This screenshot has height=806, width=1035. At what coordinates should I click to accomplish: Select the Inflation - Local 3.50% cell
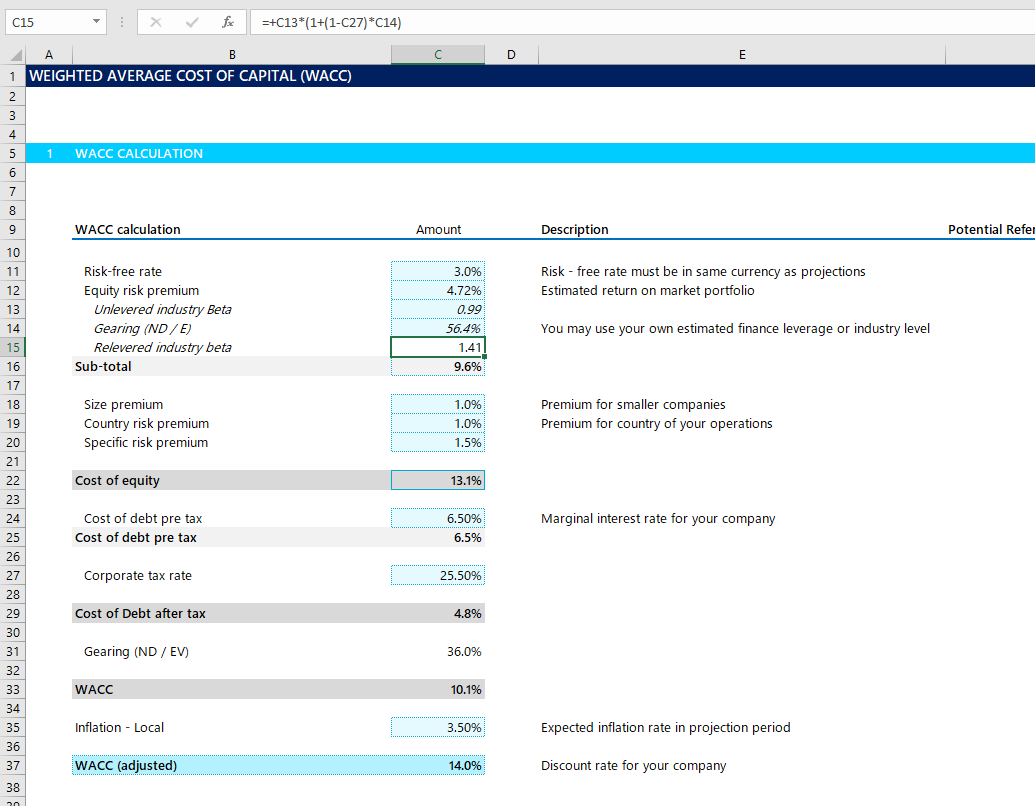pos(437,727)
